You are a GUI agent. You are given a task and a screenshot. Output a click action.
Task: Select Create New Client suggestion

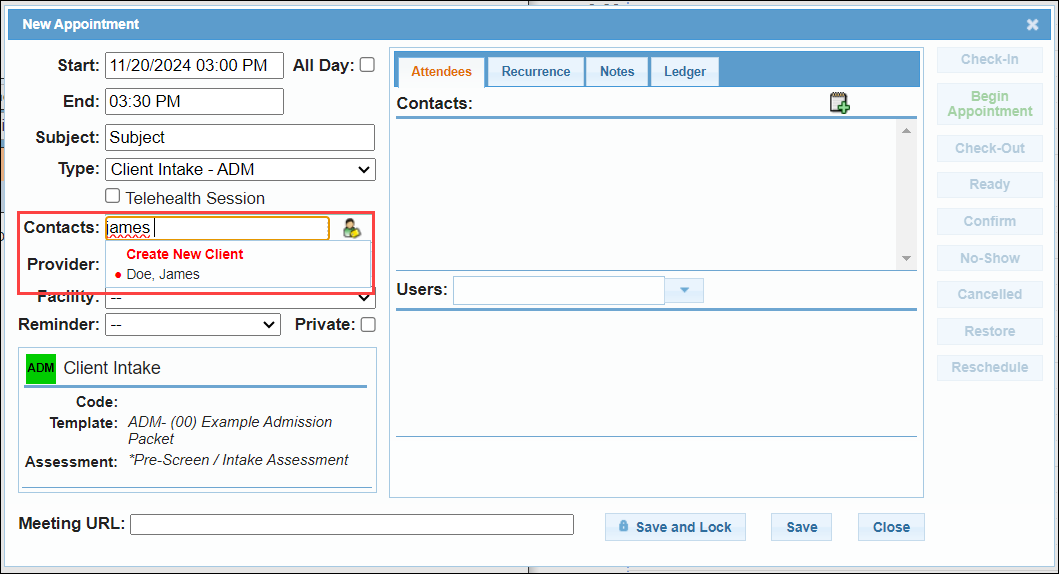click(184, 255)
